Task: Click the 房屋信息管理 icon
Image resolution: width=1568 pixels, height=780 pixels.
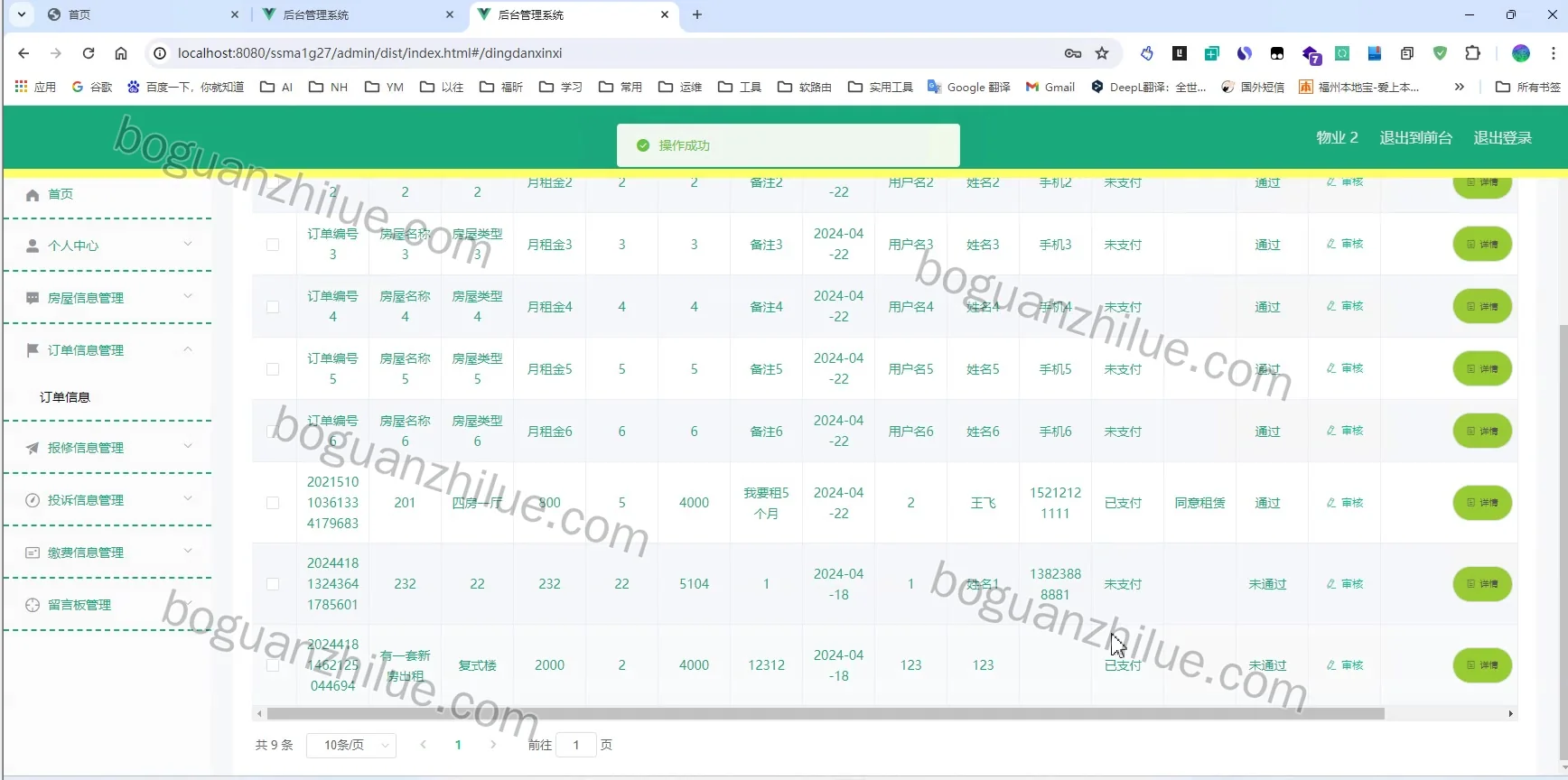Action: tap(33, 298)
